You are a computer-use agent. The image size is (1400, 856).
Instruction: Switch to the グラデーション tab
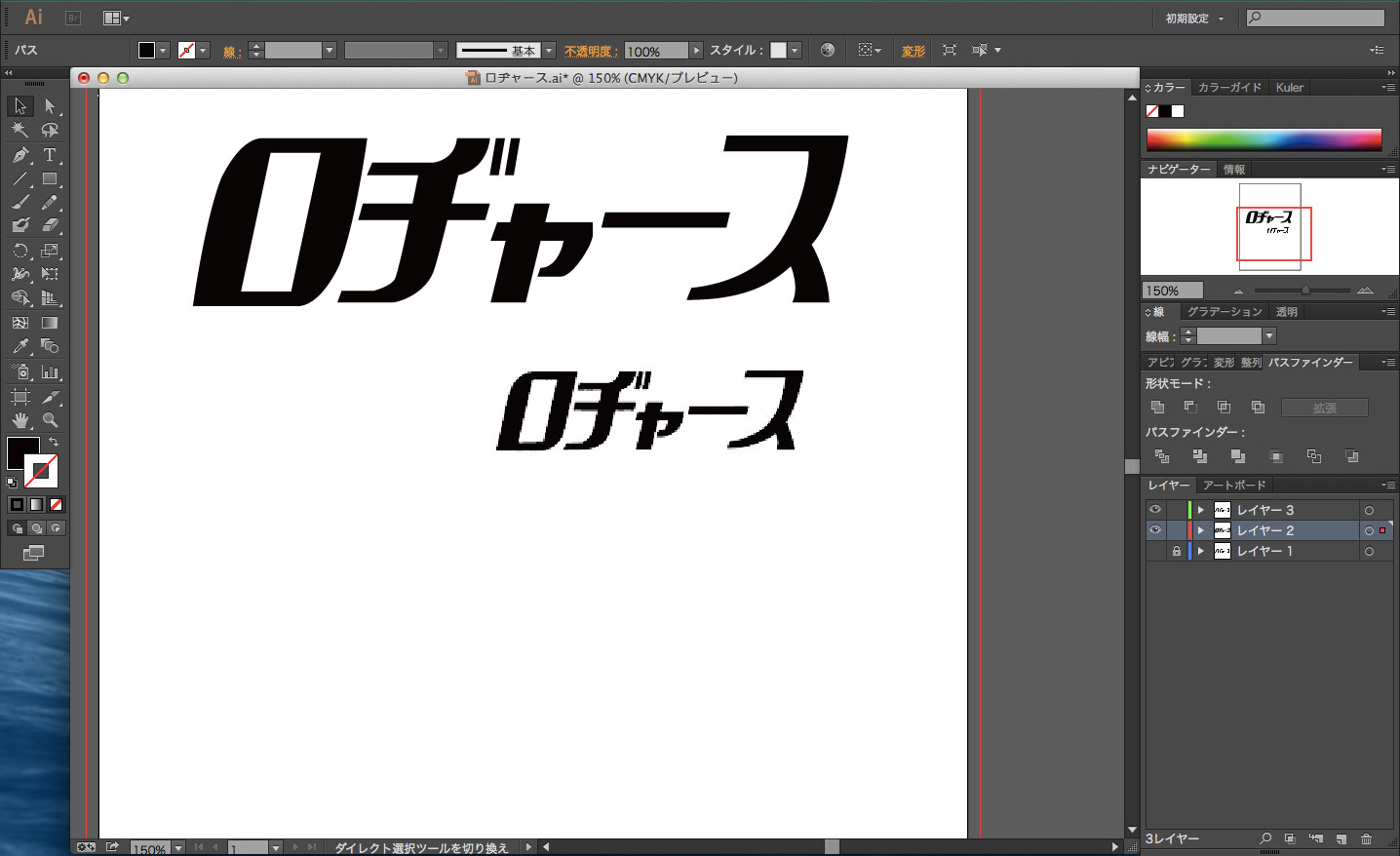1225,312
